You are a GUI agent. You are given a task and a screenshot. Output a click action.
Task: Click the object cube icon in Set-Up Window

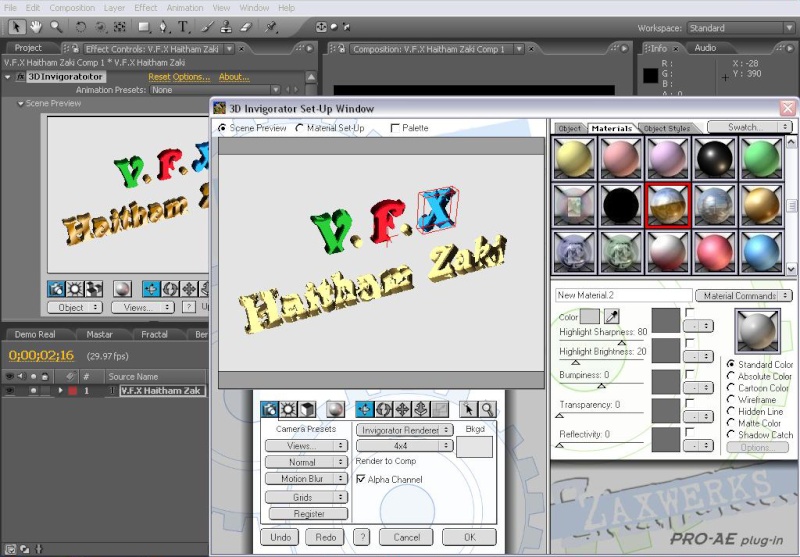307,409
